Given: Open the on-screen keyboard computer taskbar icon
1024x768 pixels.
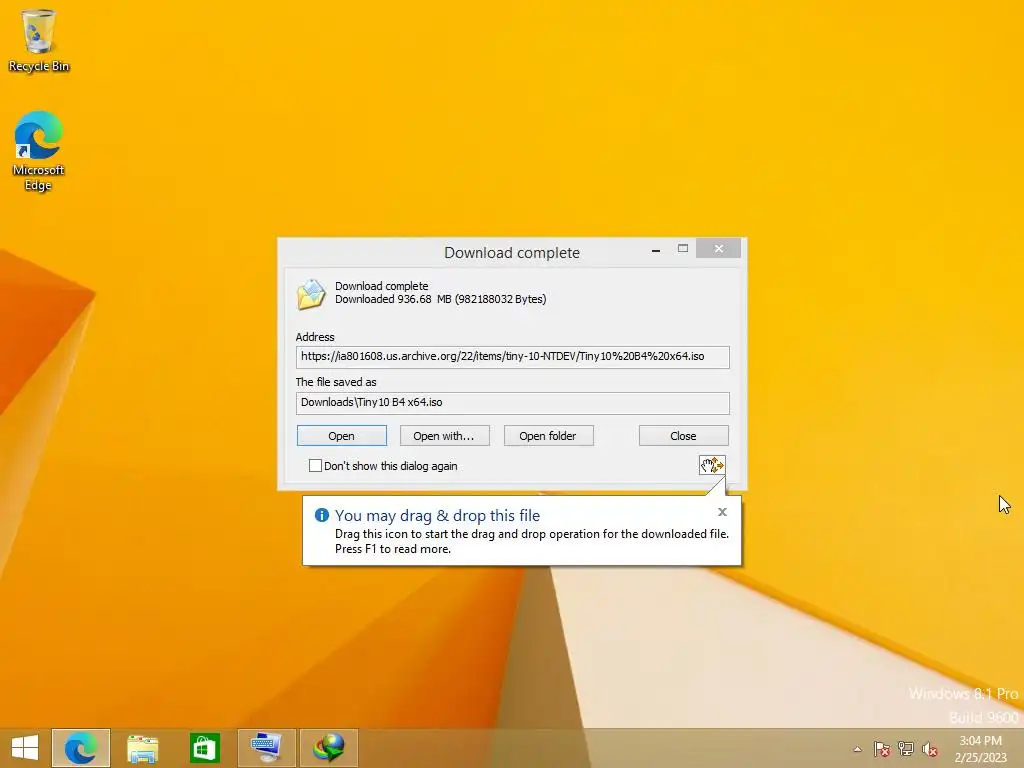Looking at the screenshot, I should (266, 748).
